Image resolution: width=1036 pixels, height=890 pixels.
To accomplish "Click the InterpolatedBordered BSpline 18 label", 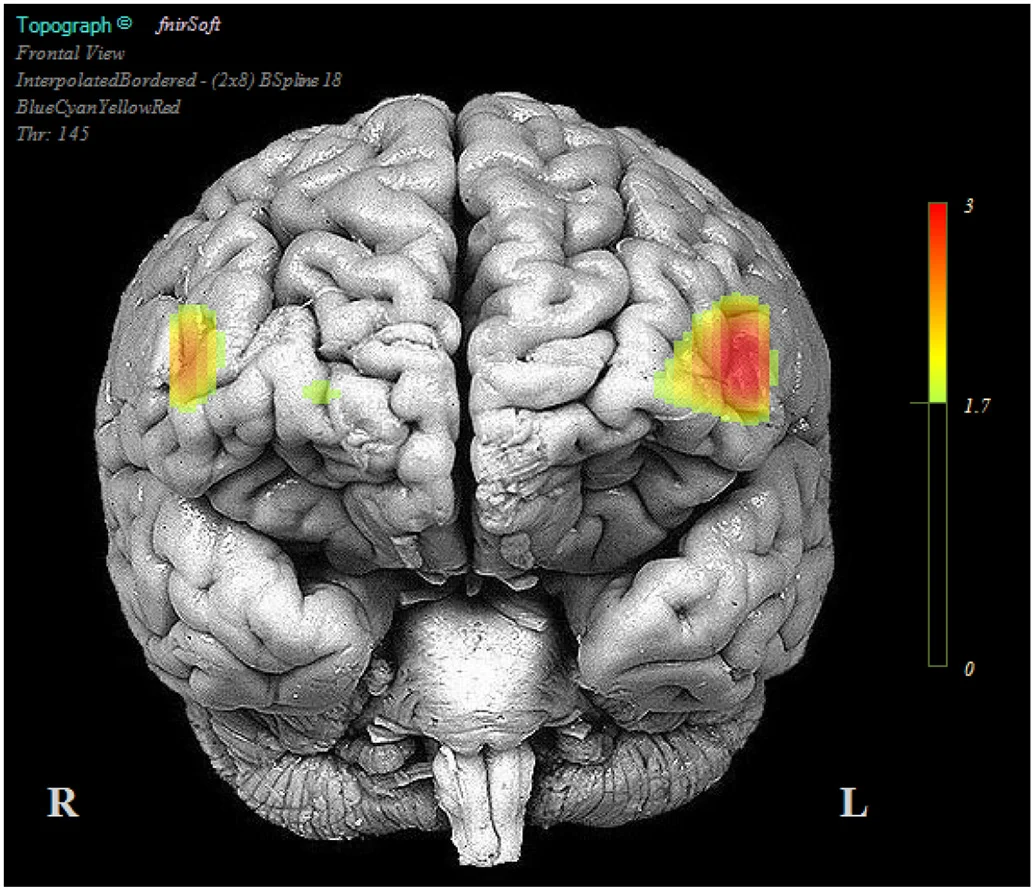I will tap(178, 80).
